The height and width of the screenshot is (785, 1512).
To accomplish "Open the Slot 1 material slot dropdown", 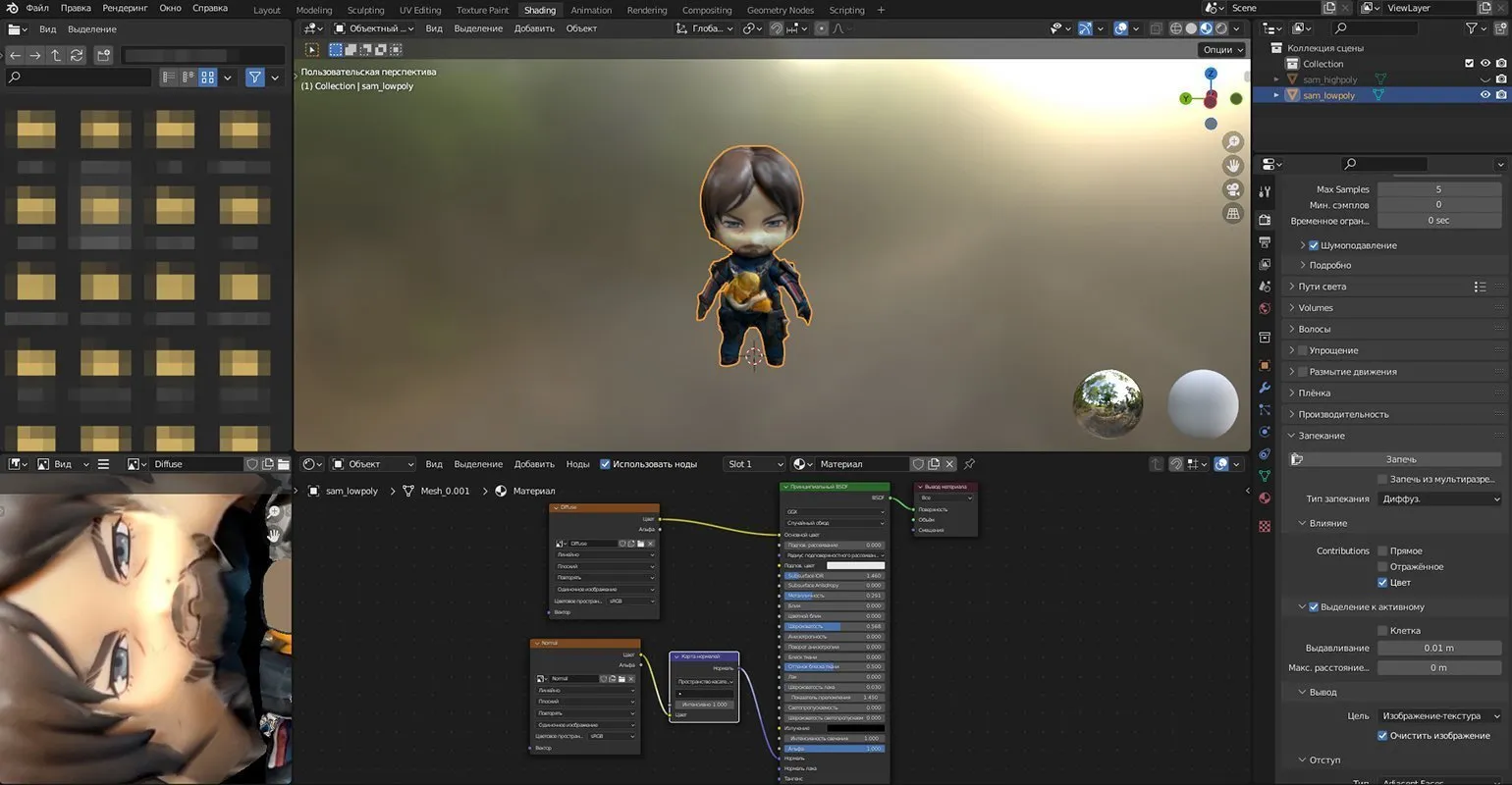I will (754, 464).
